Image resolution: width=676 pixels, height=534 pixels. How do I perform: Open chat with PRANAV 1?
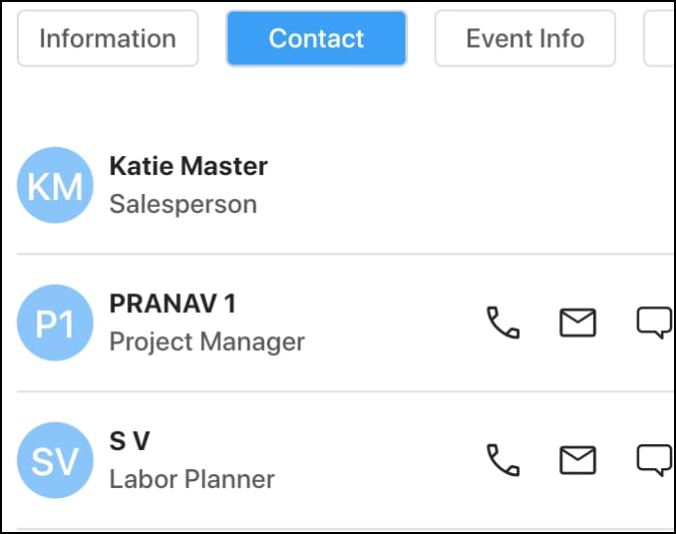[x=653, y=323]
